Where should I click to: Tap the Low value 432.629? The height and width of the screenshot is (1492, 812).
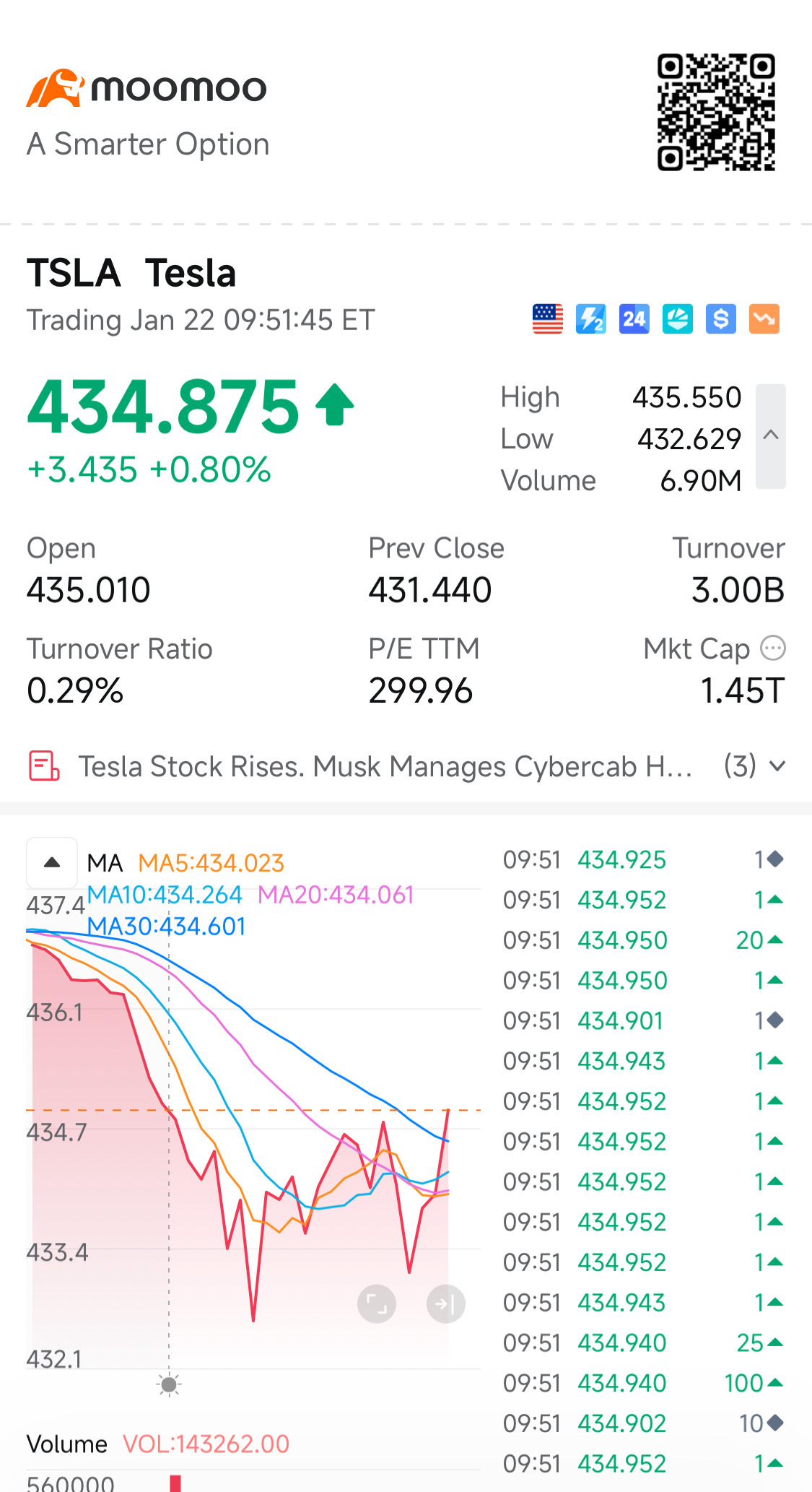click(x=689, y=439)
